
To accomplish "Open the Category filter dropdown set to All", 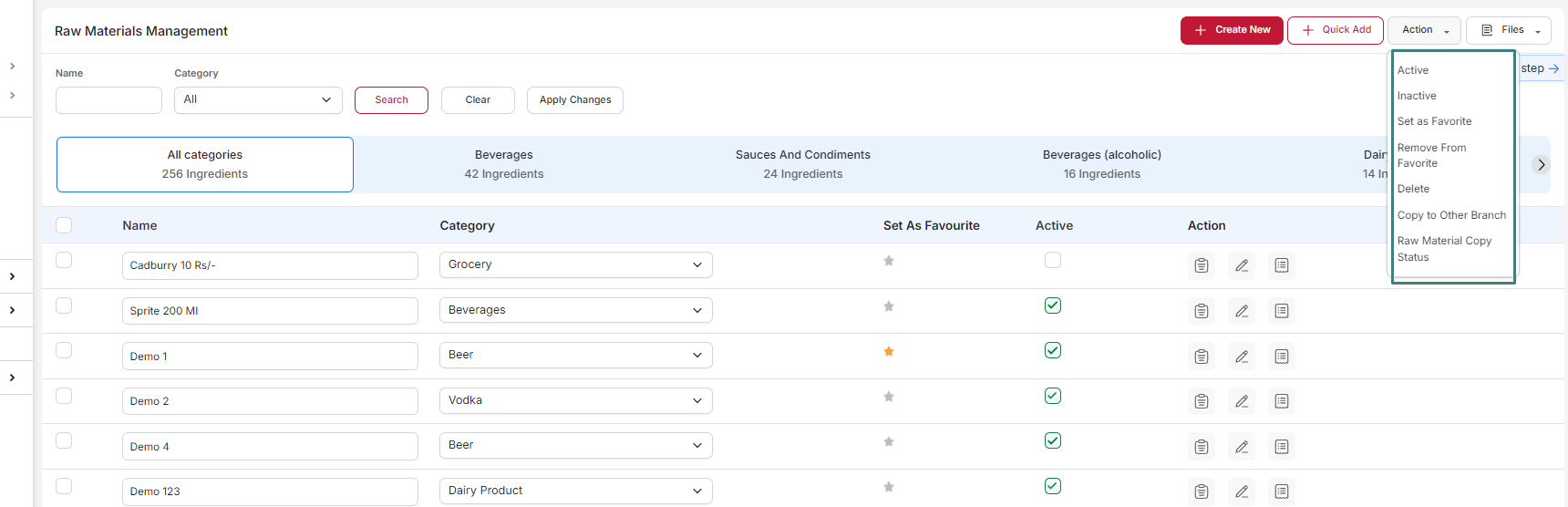I will coord(258,100).
